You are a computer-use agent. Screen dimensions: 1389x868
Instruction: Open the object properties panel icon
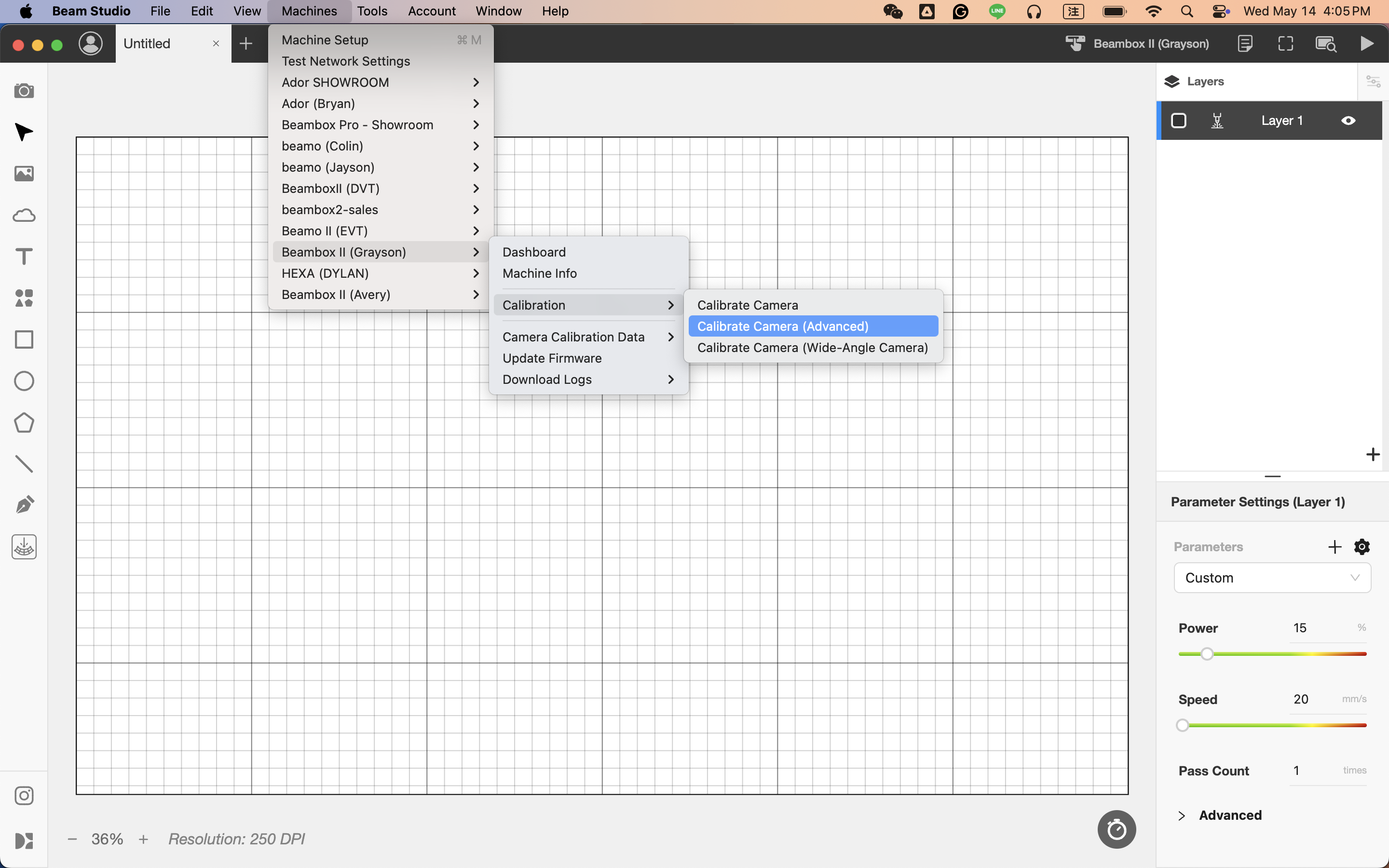point(1373,81)
